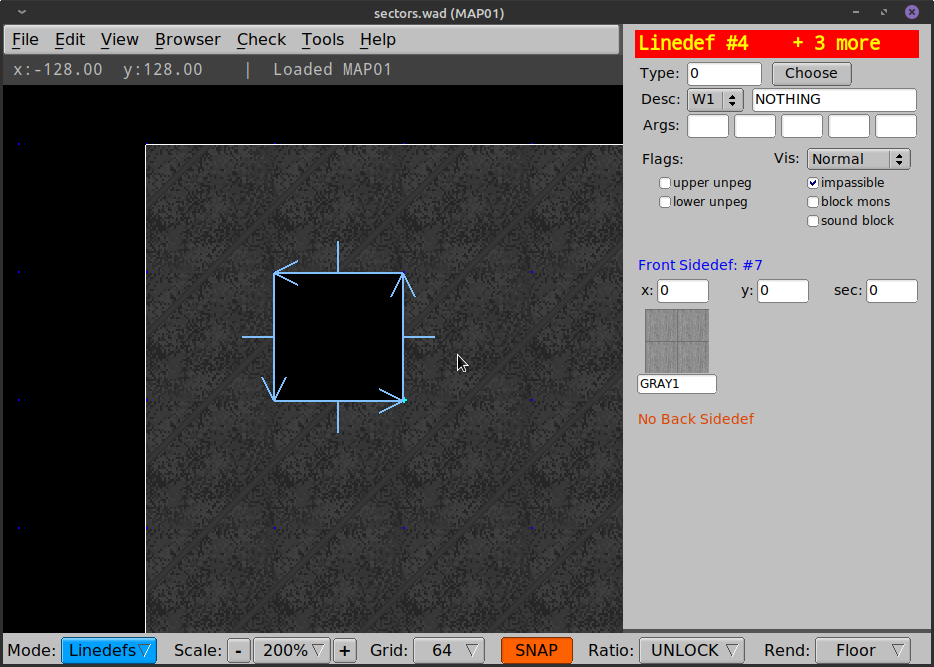
Task: Zoom out with the Scale minus button
Action: click(238, 650)
